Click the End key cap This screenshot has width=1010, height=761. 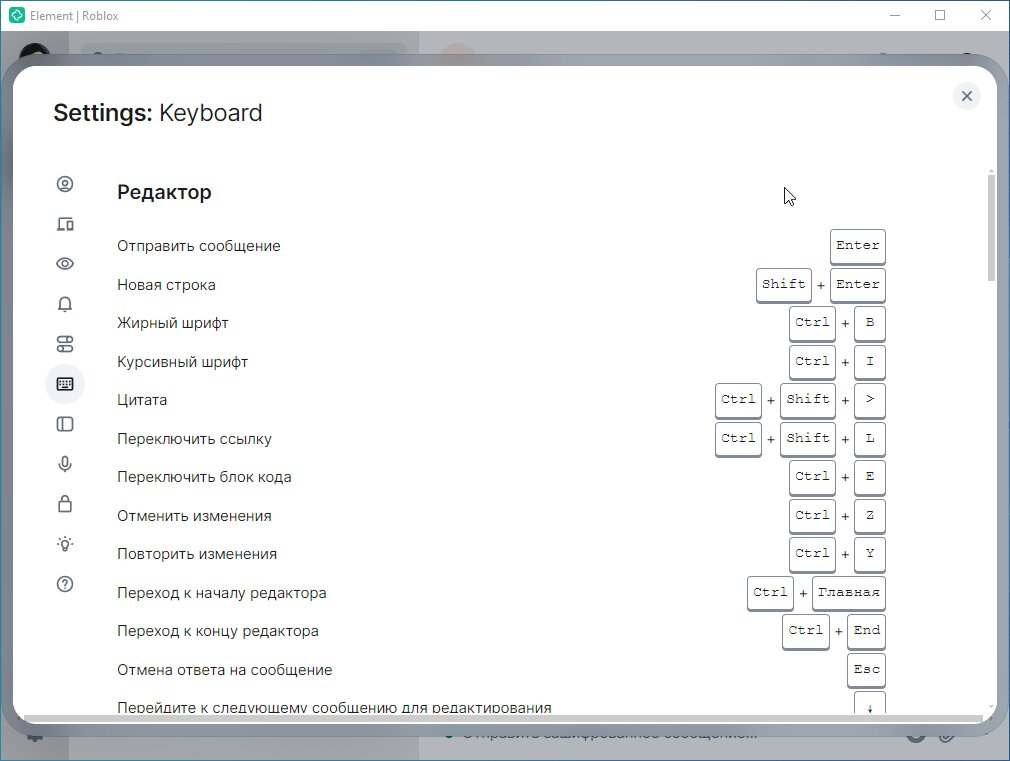866,631
